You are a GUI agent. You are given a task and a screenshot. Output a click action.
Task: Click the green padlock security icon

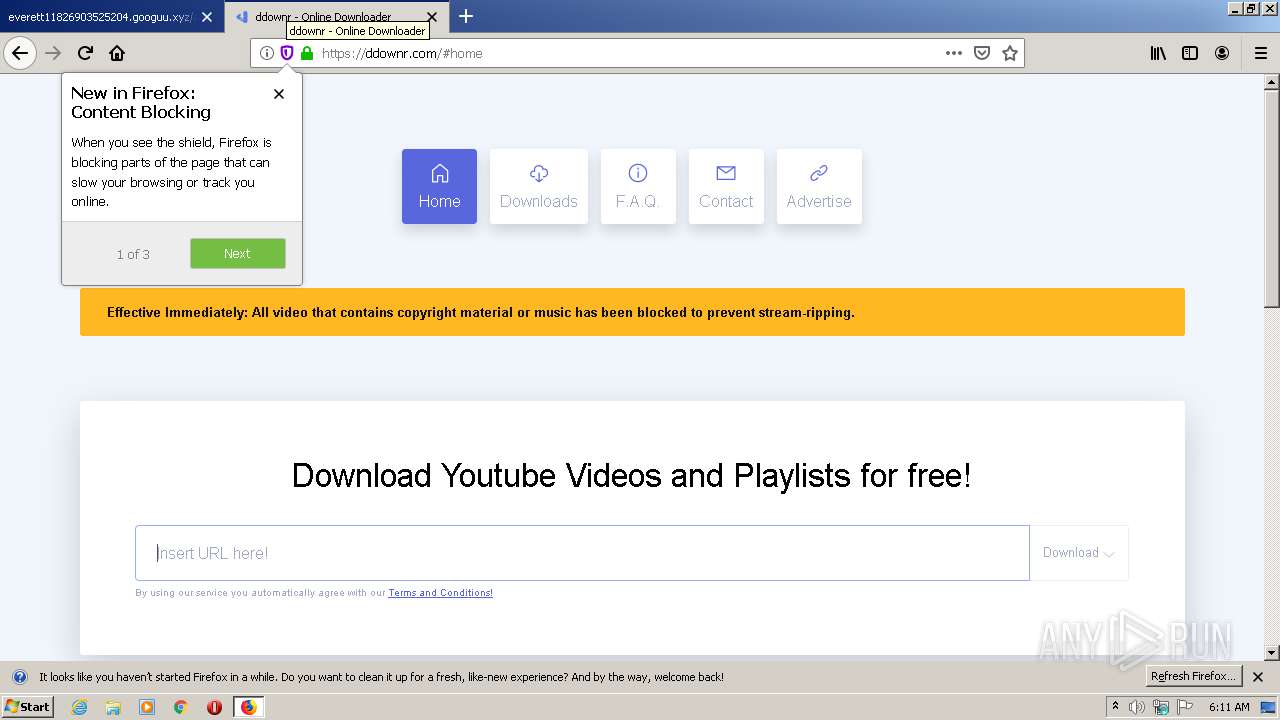tap(306, 53)
